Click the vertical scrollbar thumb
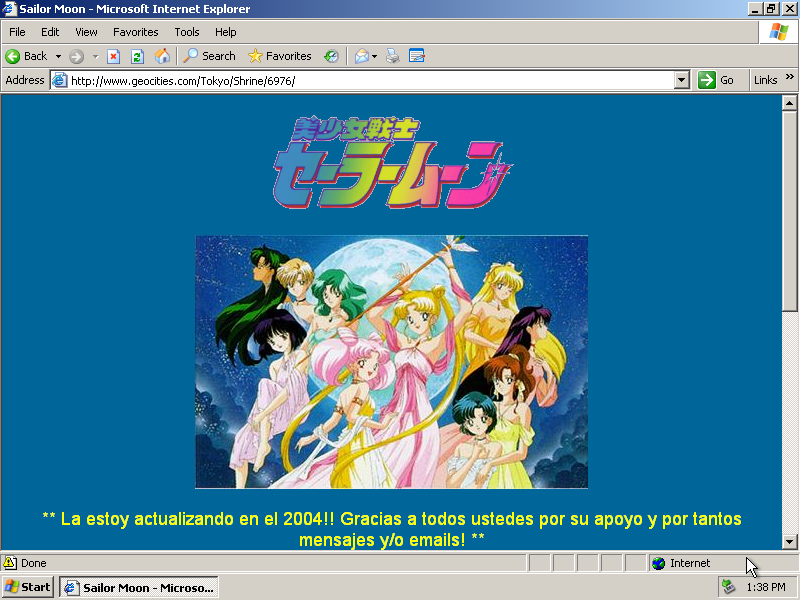The height and width of the screenshot is (600, 800). tap(789, 211)
